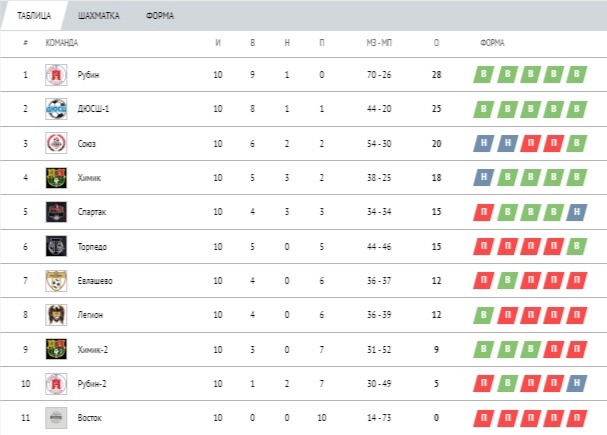Select the Таблица tab
The height and width of the screenshot is (435, 607).
34,15
